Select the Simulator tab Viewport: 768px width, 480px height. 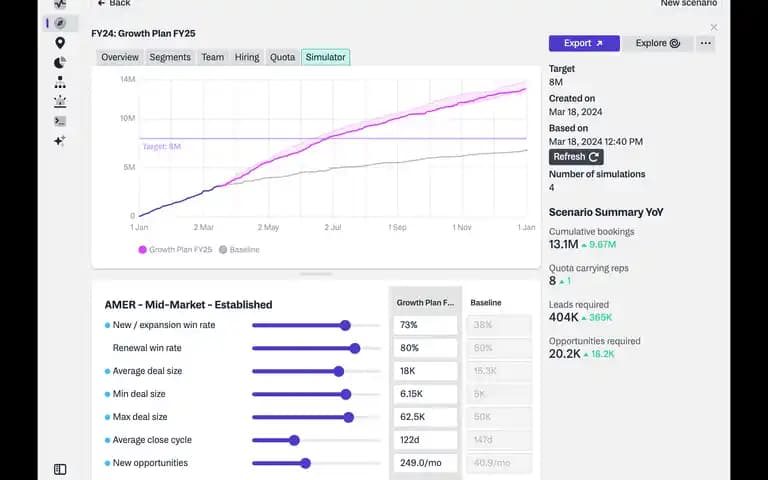(326, 57)
